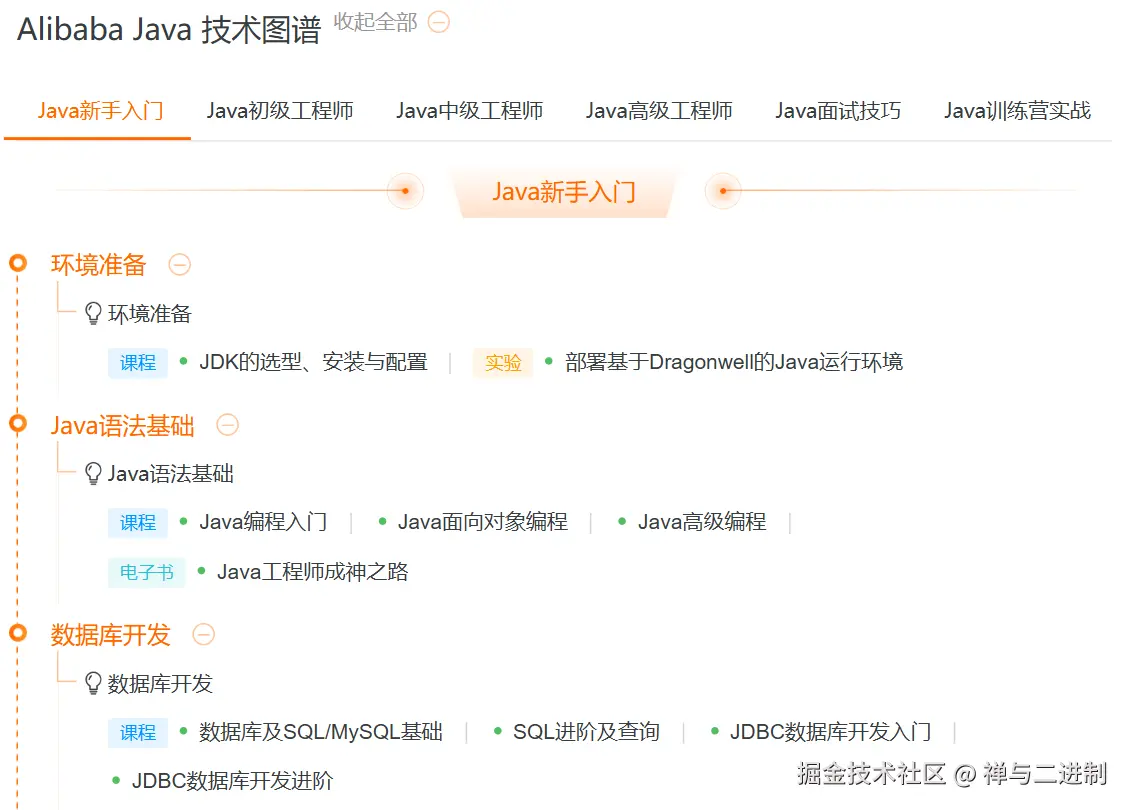The height and width of the screenshot is (810, 1130).
Task: Collapse the 数据库开发 section
Action: point(203,635)
